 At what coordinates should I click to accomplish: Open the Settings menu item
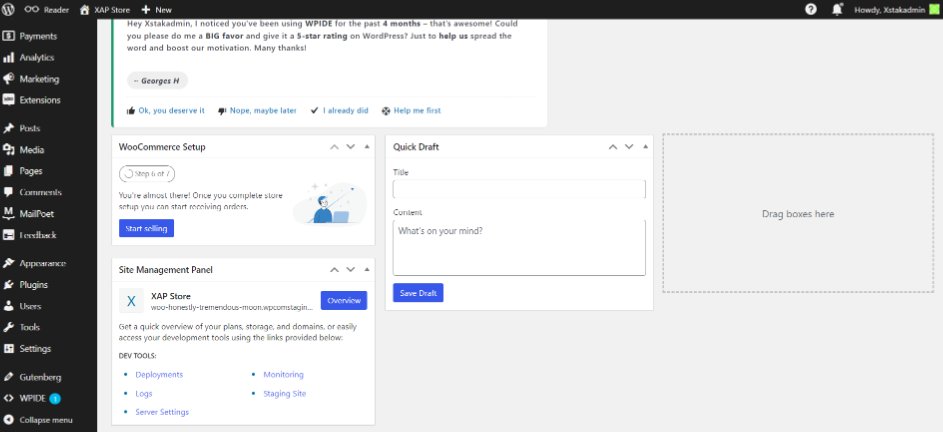point(35,349)
